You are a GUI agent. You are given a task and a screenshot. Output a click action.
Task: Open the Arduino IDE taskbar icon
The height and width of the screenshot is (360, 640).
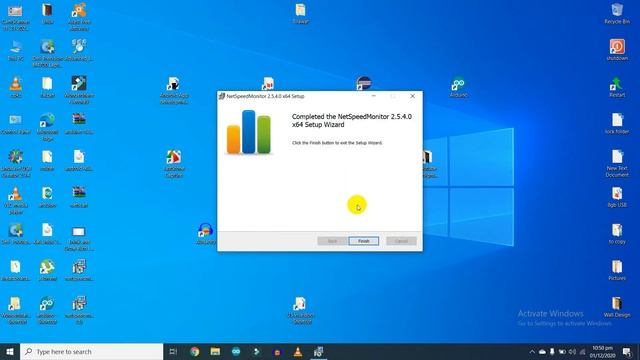tap(236, 351)
